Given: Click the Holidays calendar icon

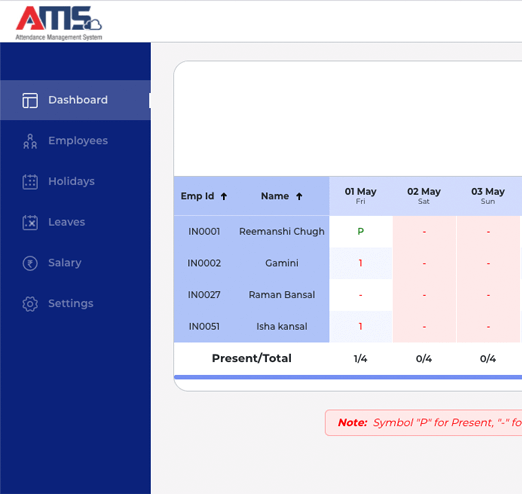Looking at the screenshot, I should (x=30, y=182).
